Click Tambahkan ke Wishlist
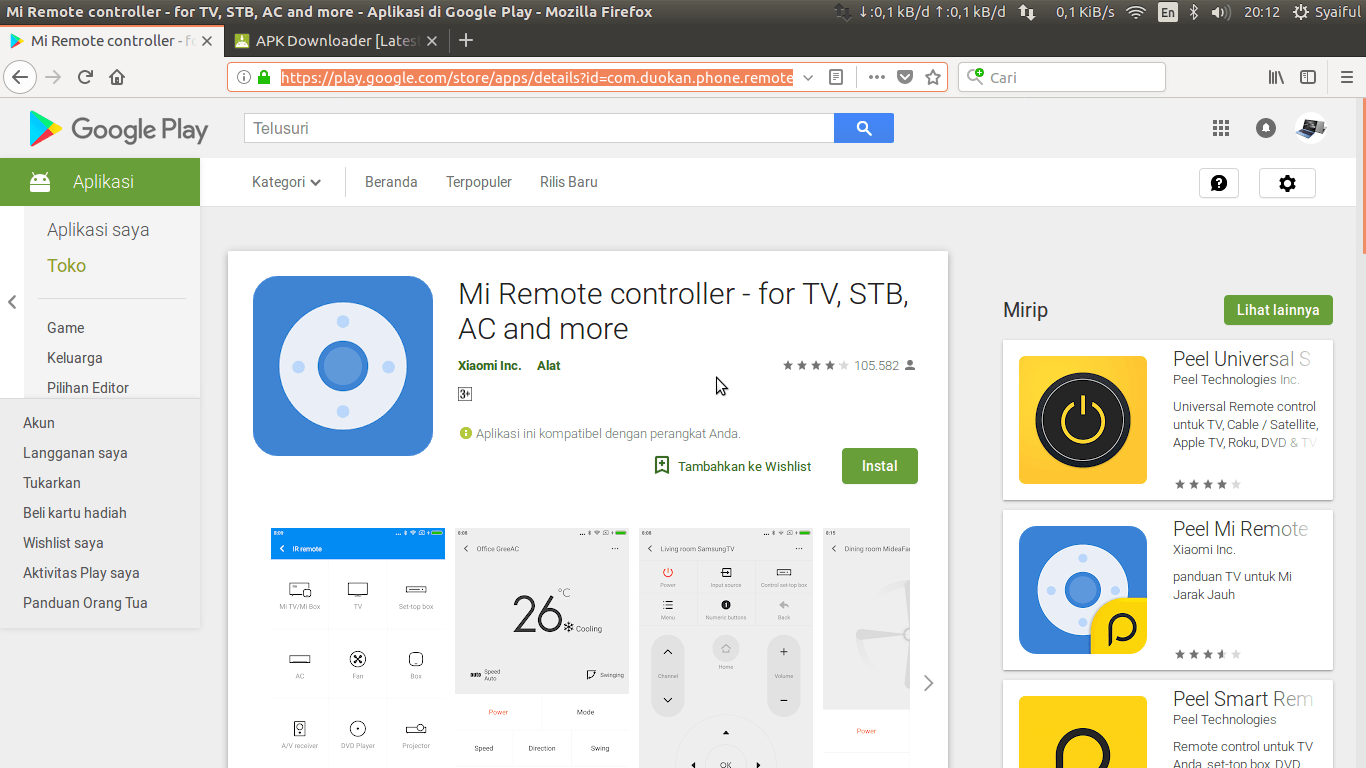 click(733, 466)
